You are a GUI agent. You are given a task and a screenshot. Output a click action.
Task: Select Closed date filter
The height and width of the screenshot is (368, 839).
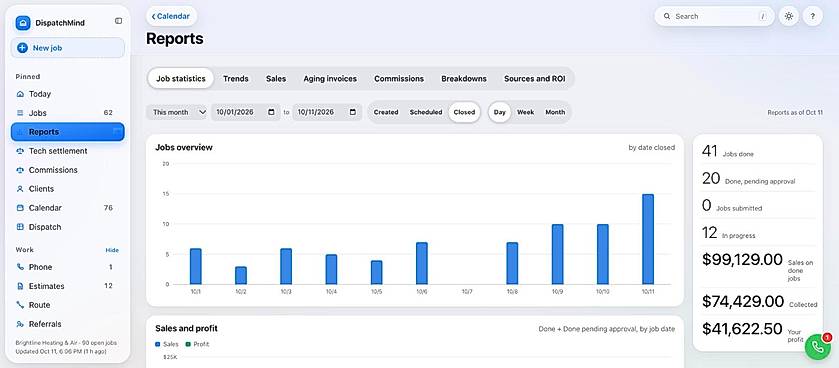(464, 112)
